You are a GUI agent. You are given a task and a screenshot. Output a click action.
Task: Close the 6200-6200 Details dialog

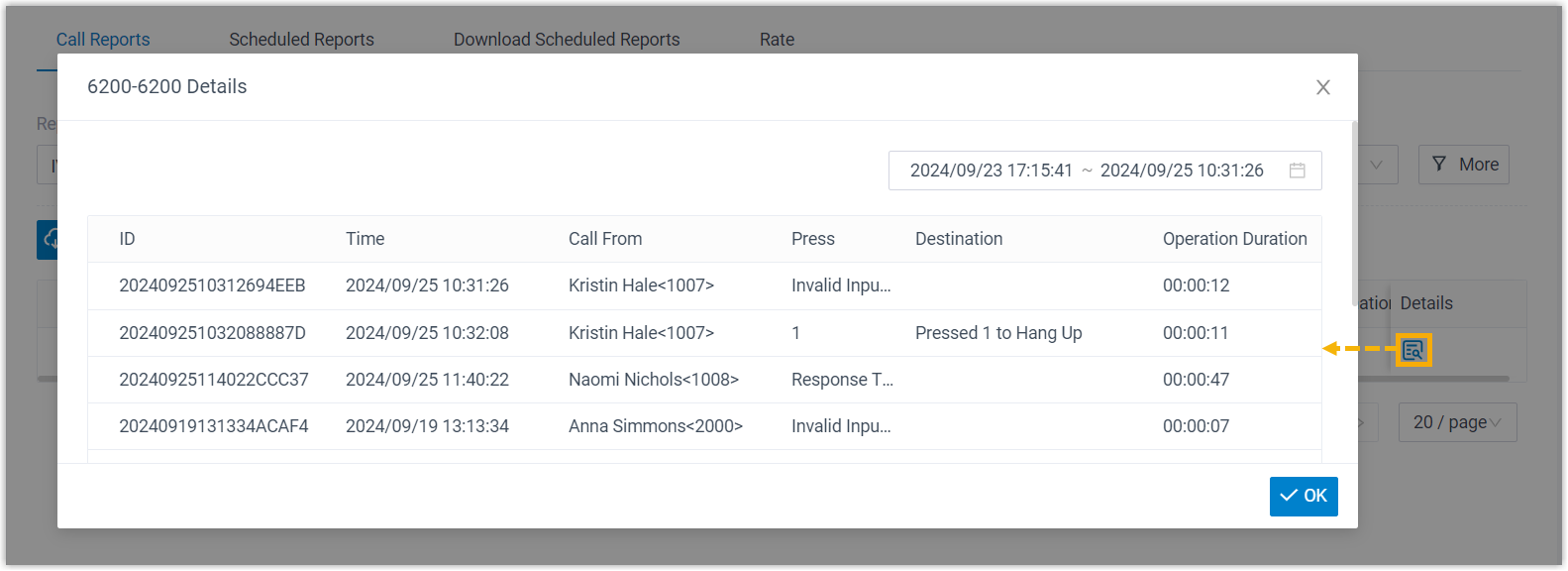coord(1322,87)
